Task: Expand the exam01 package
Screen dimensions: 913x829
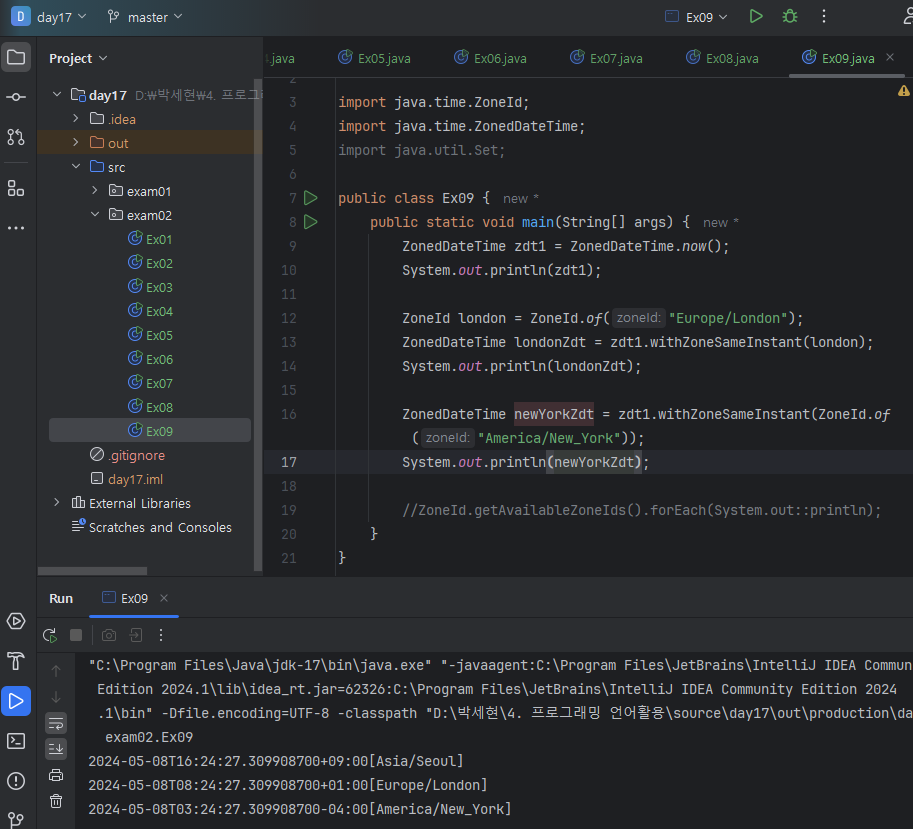Action: tap(95, 191)
